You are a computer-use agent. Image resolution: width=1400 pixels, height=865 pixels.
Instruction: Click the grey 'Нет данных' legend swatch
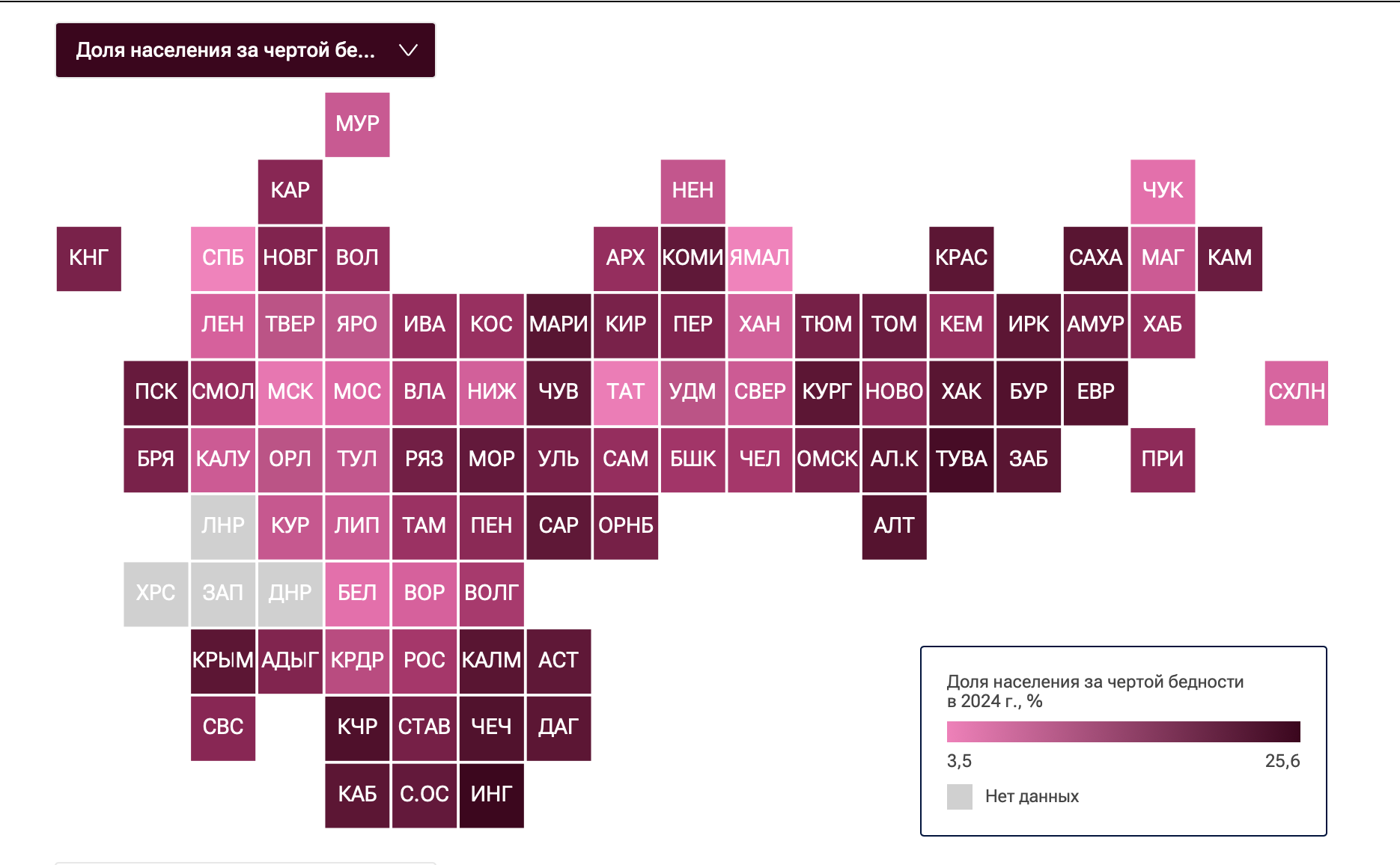point(960,796)
